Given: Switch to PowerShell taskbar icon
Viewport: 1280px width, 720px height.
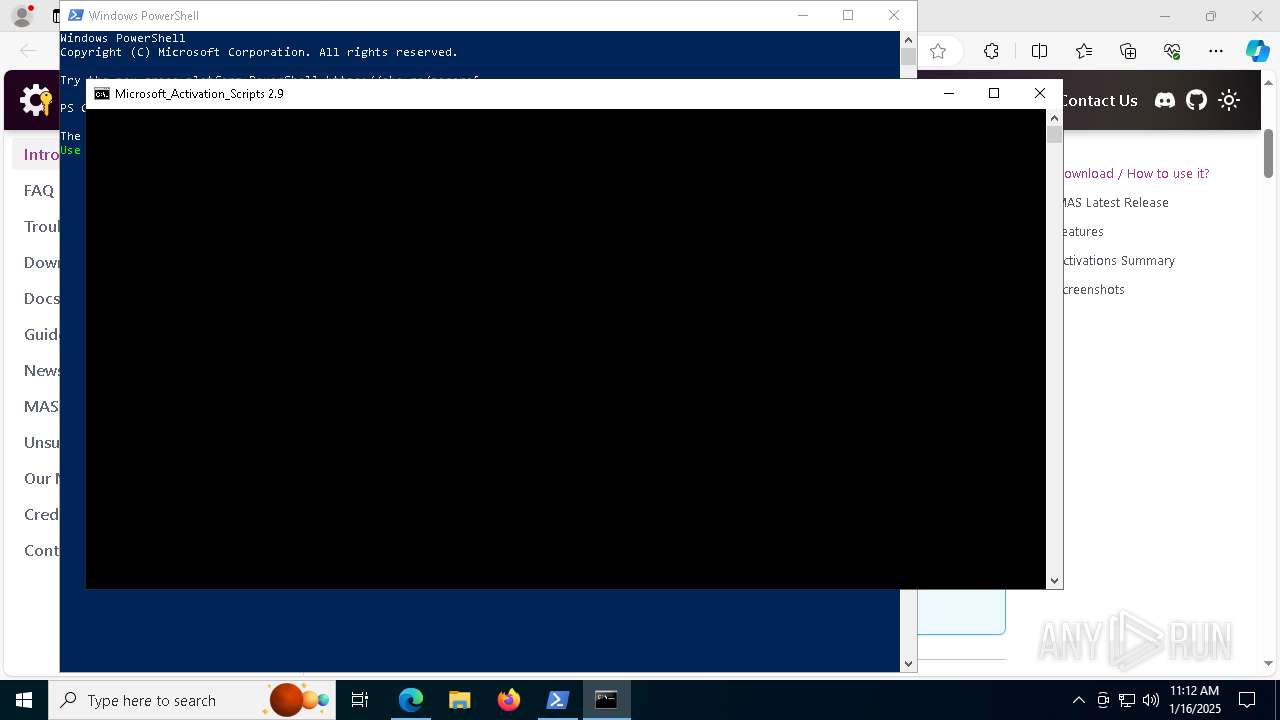Looking at the screenshot, I should [558, 700].
